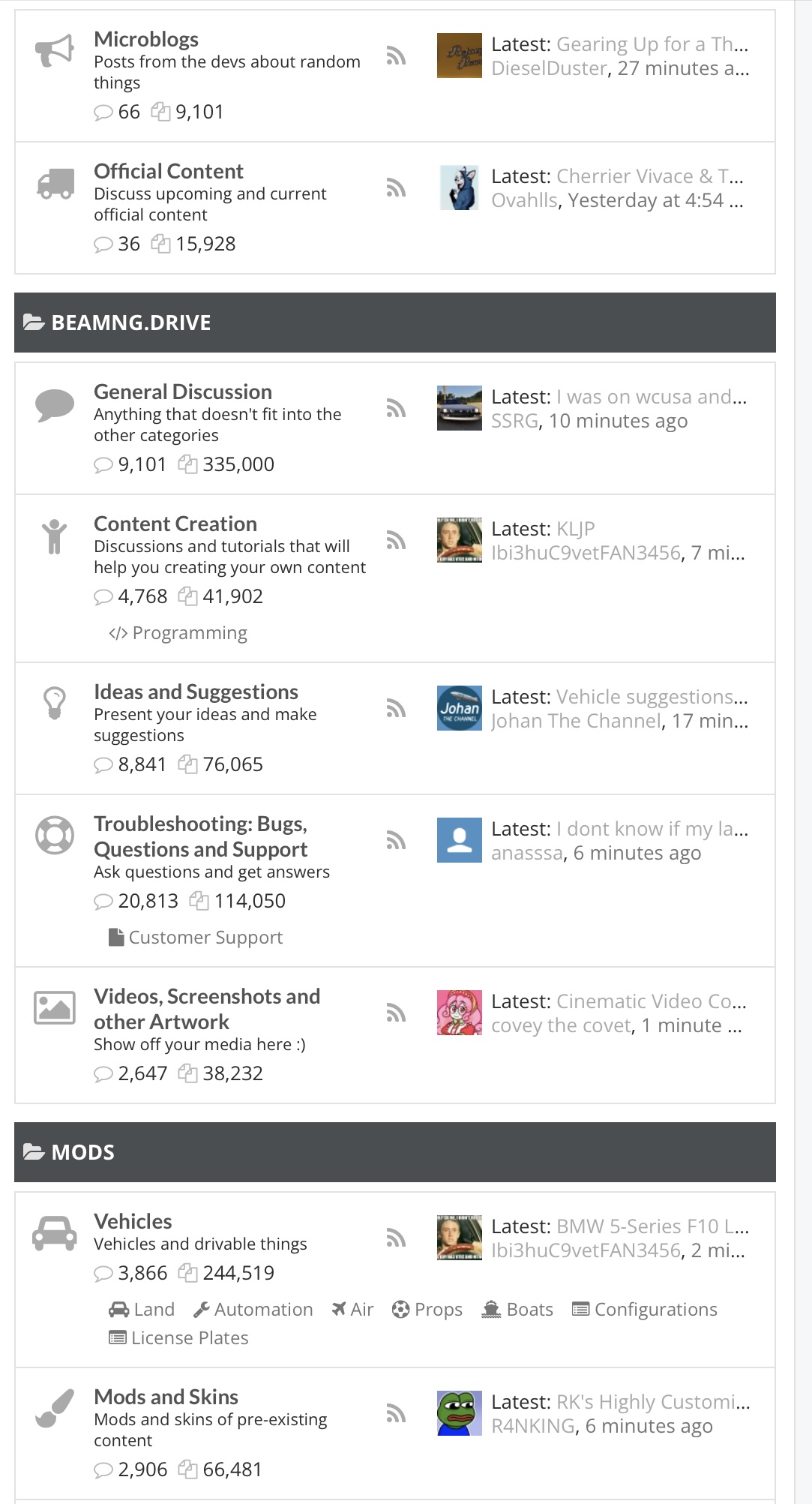Open the RSS feed for Official Content
The image size is (812, 1504).
[x=396, y=188]
